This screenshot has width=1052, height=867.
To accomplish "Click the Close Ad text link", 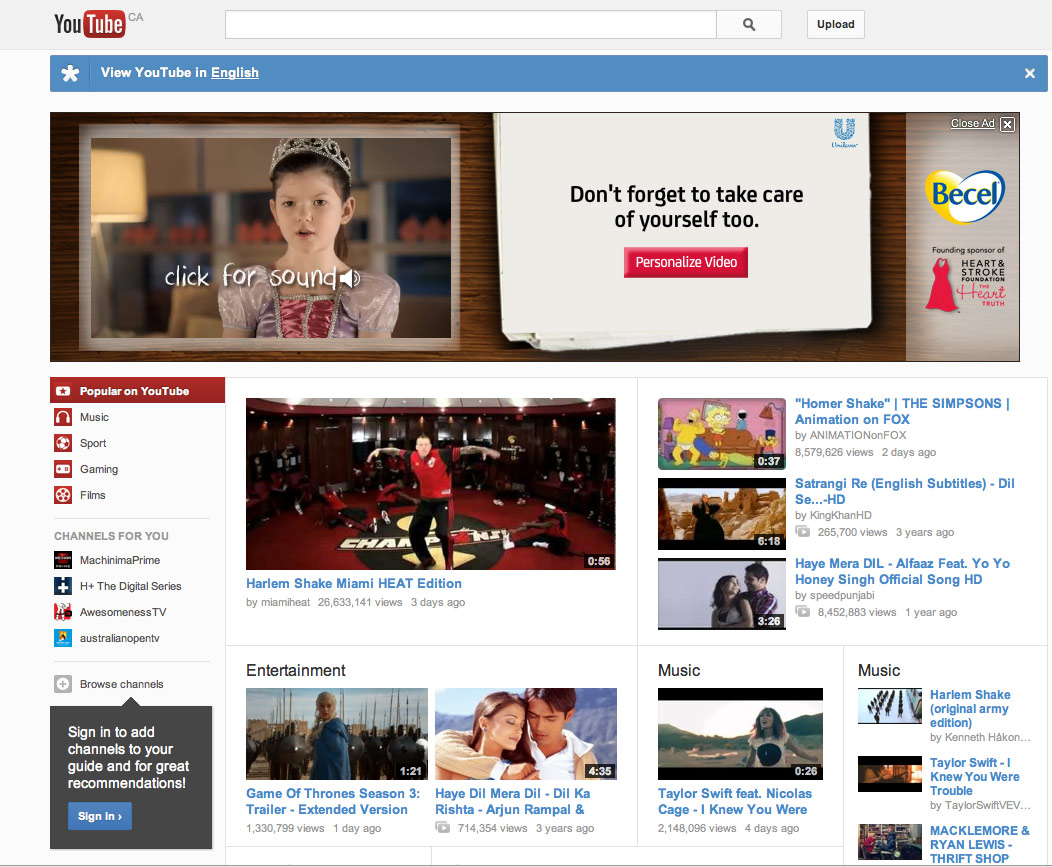I will click(972, 123).
